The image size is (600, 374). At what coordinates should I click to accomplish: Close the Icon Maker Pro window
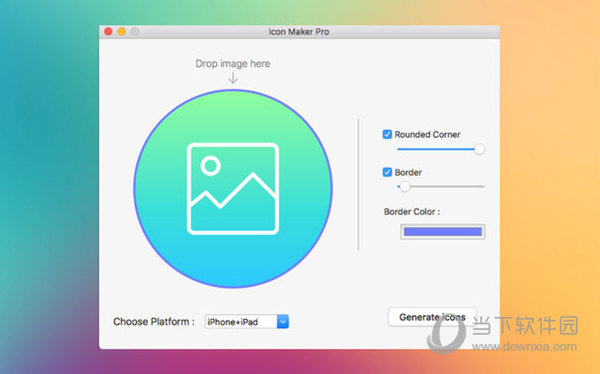click(108, 31)
